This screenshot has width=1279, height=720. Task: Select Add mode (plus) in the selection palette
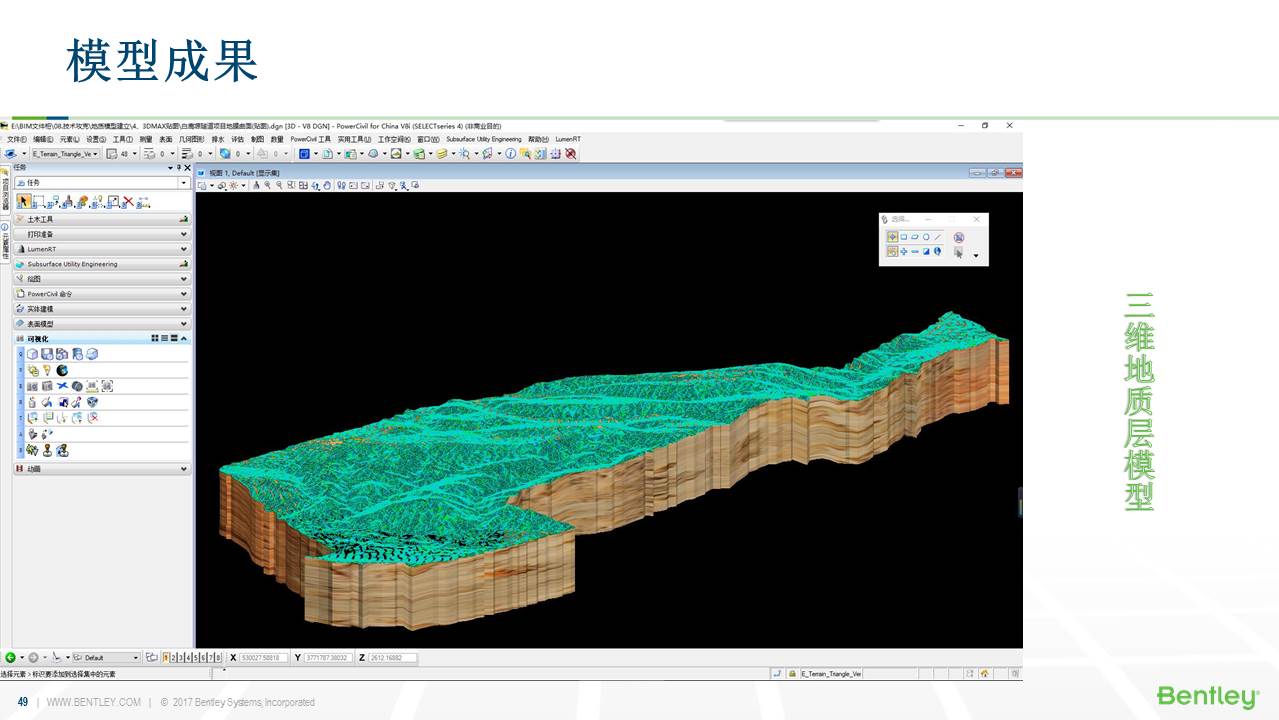pos(904,251)
